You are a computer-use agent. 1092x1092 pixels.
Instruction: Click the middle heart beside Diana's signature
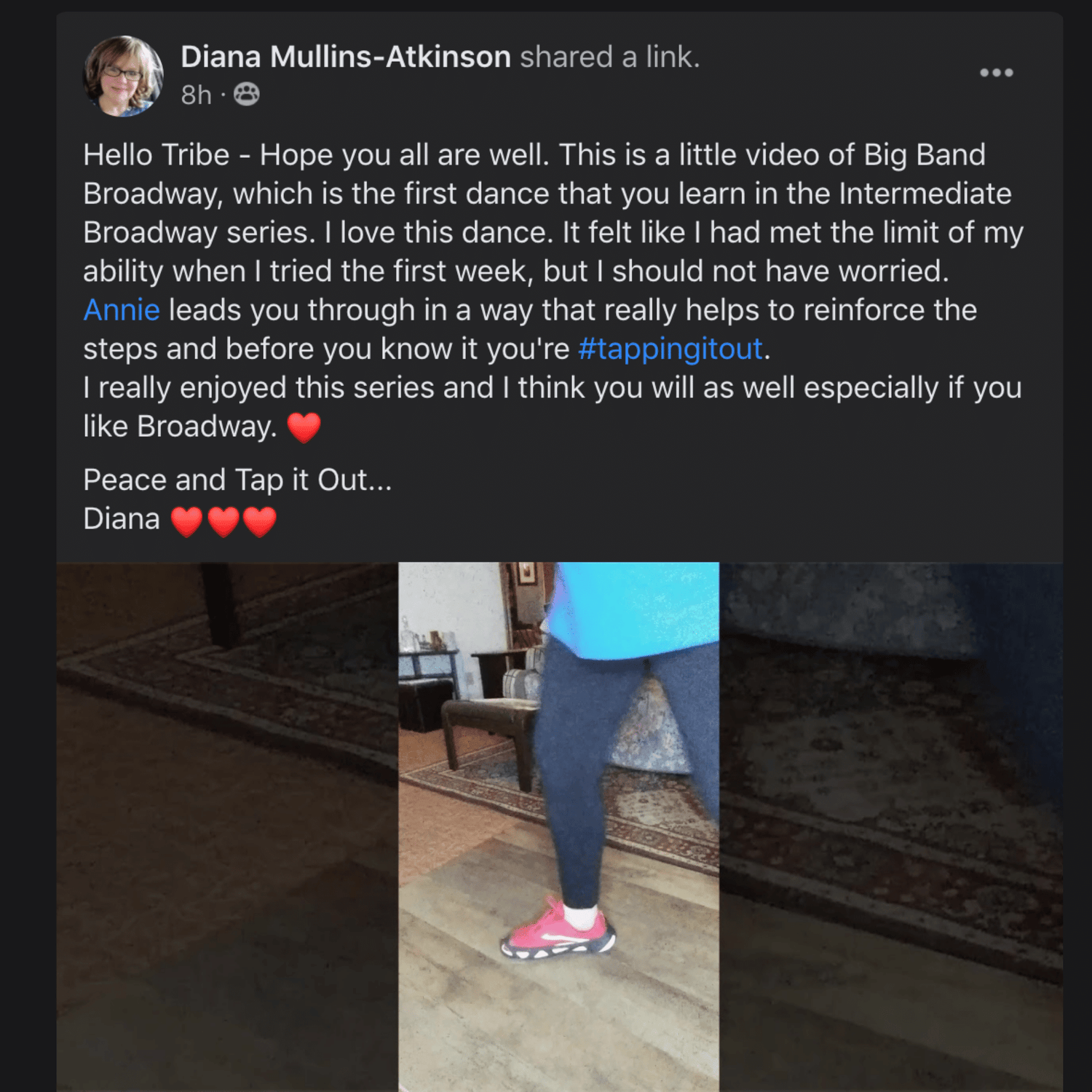(x=223, y=521)
